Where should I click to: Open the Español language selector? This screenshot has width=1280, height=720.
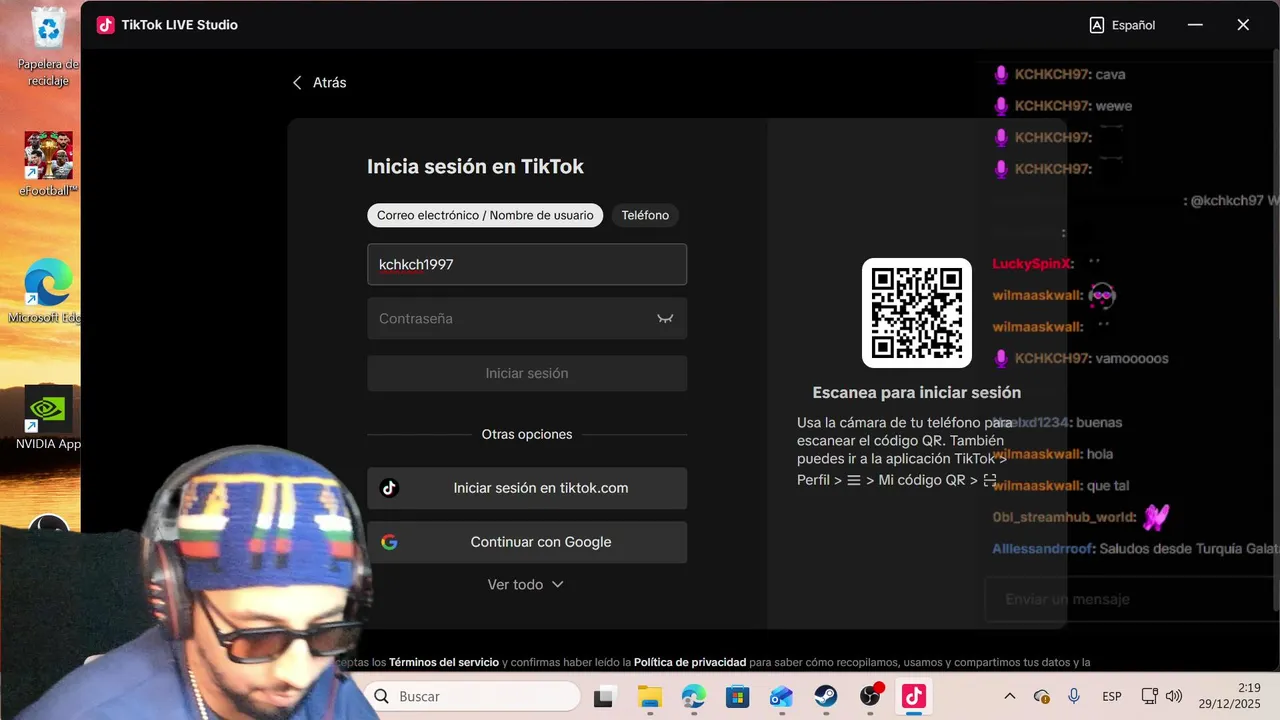click(1122, 25)
